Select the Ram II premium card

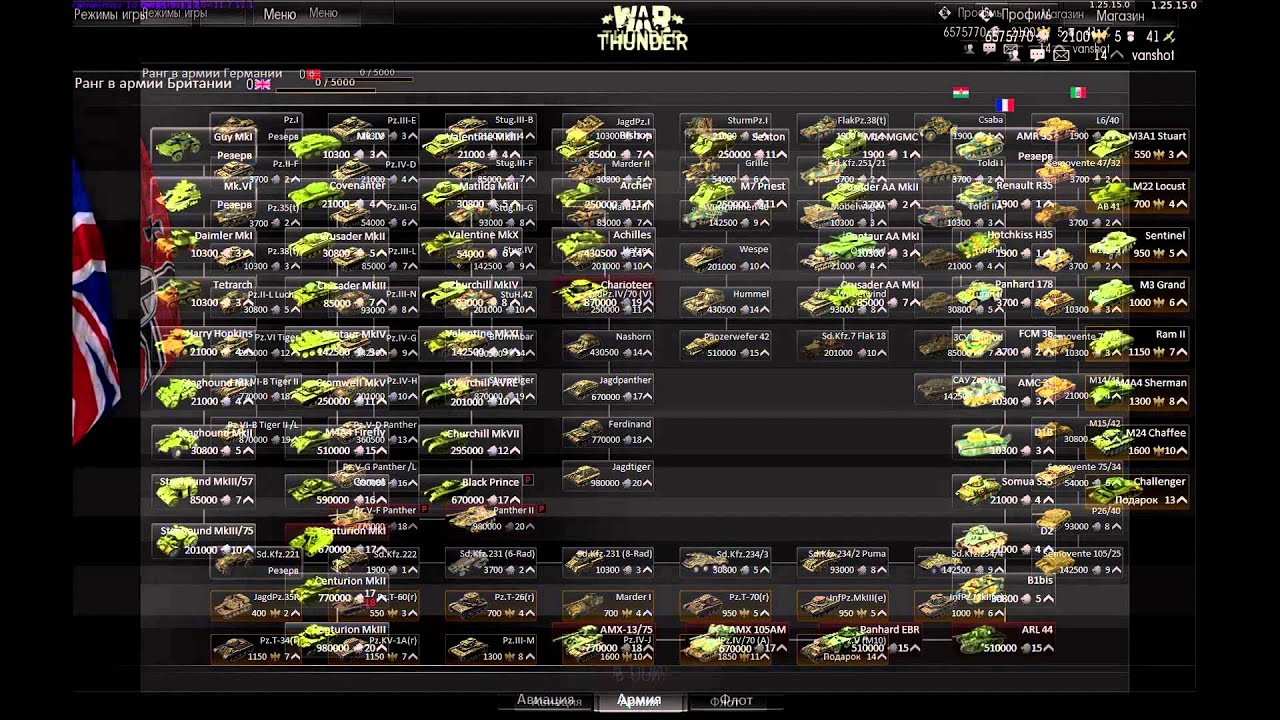1137,343
